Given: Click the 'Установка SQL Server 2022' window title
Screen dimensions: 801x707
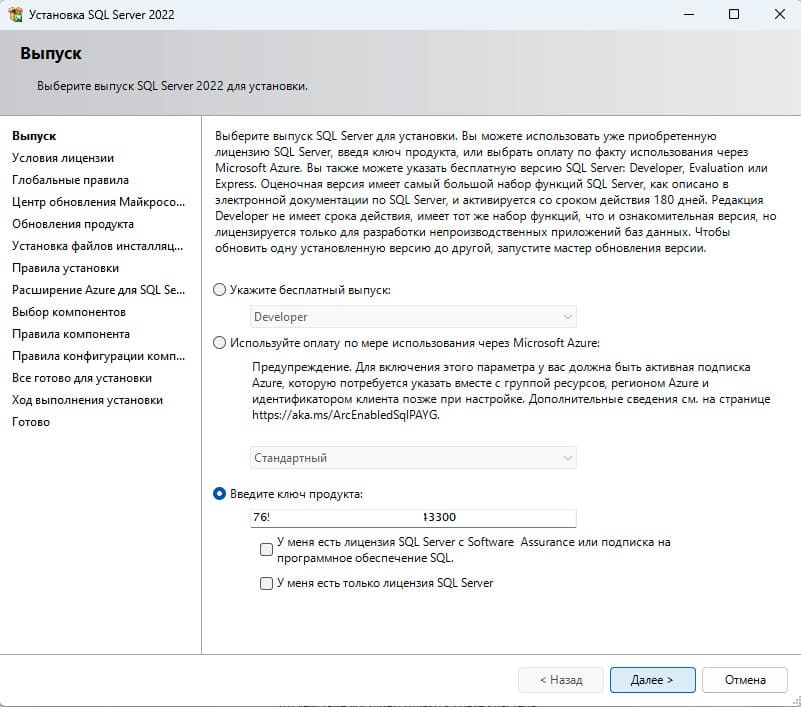Looking at the screenshot, I should click(x=102, y=14).
